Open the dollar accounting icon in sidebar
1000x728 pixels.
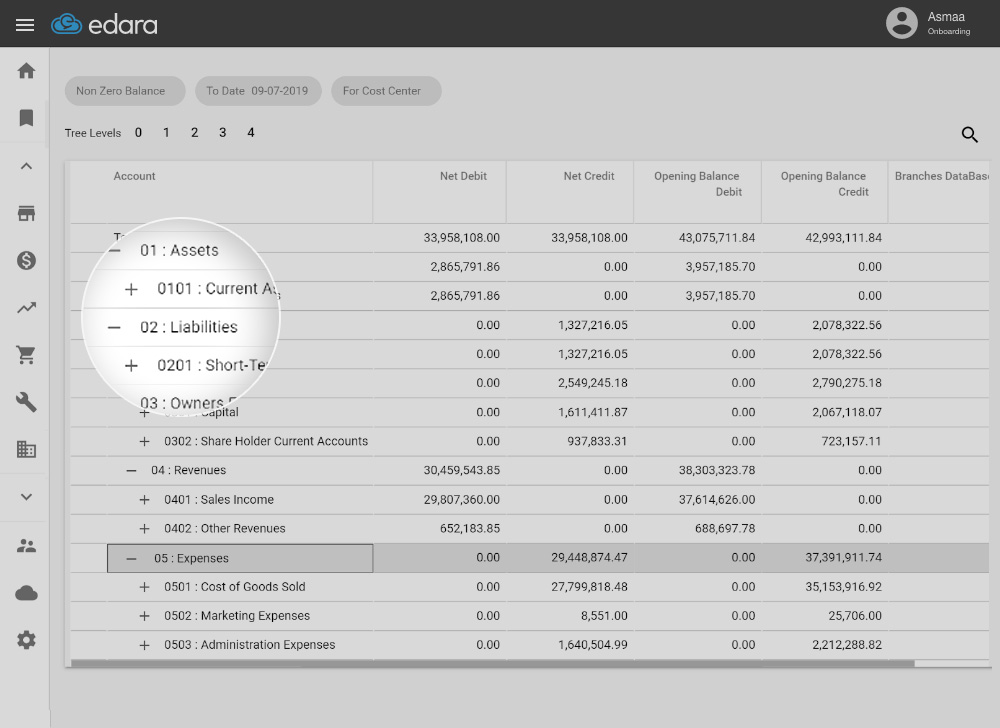click(27, 261)
